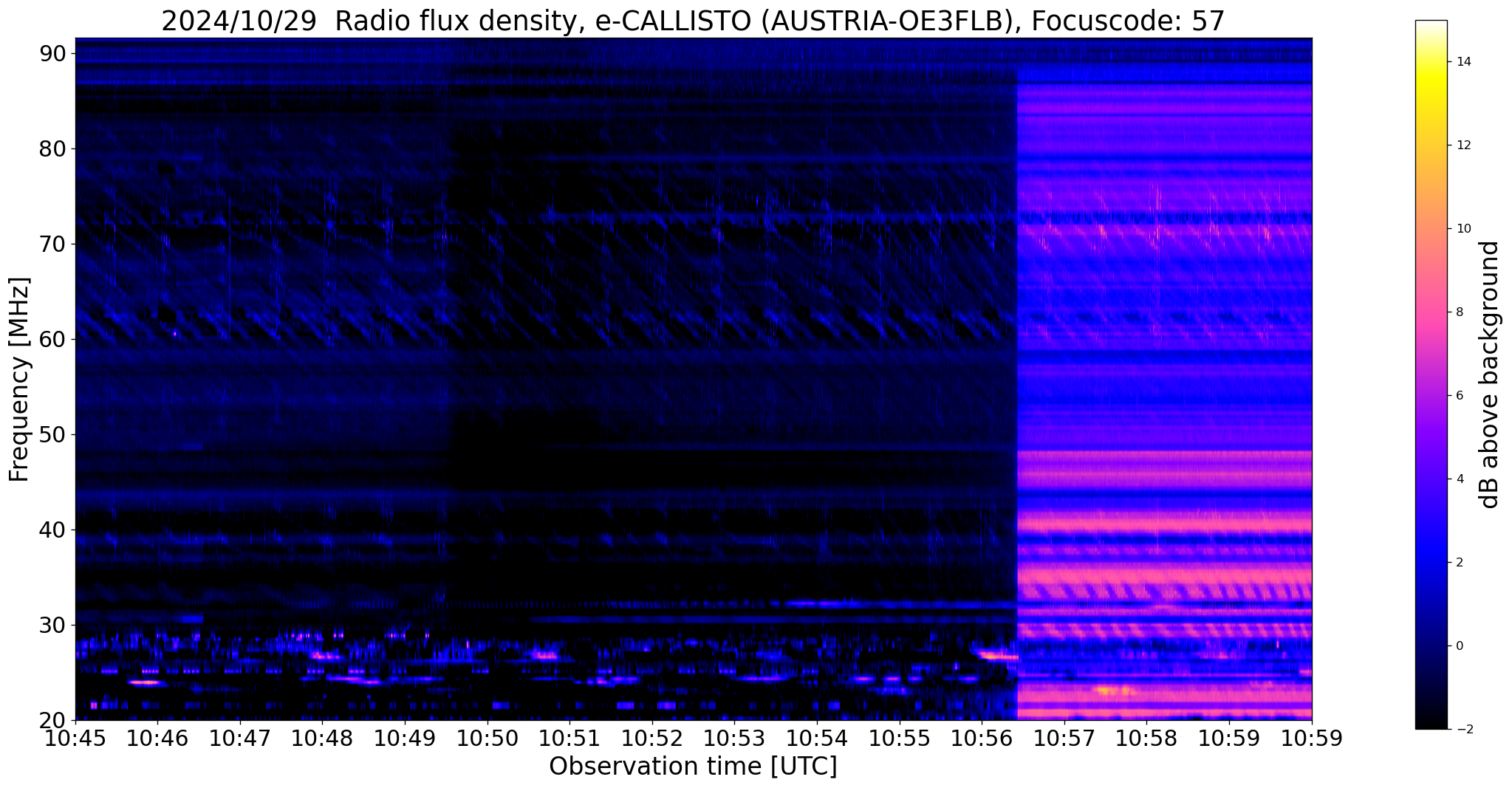Click the 70 MHz frequency tick label

52,244
